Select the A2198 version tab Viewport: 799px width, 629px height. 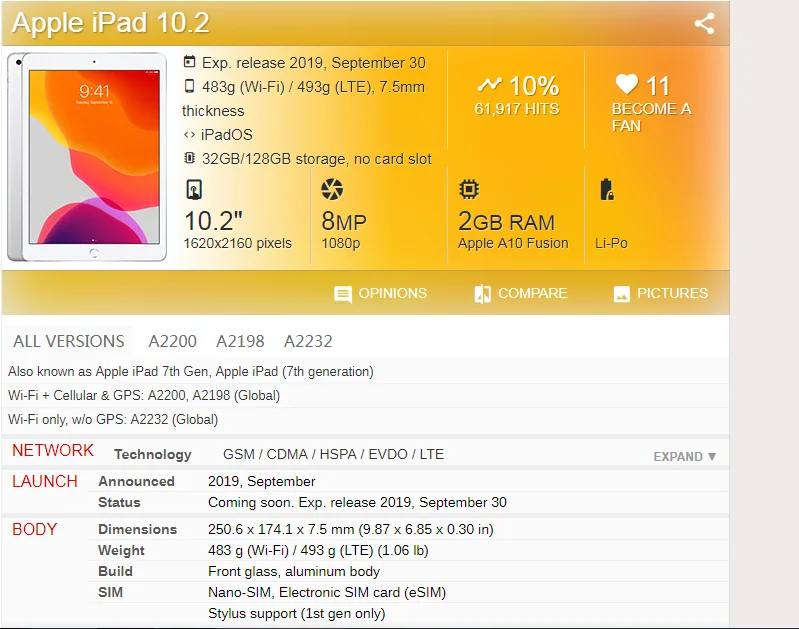click(x=240, y=341)
